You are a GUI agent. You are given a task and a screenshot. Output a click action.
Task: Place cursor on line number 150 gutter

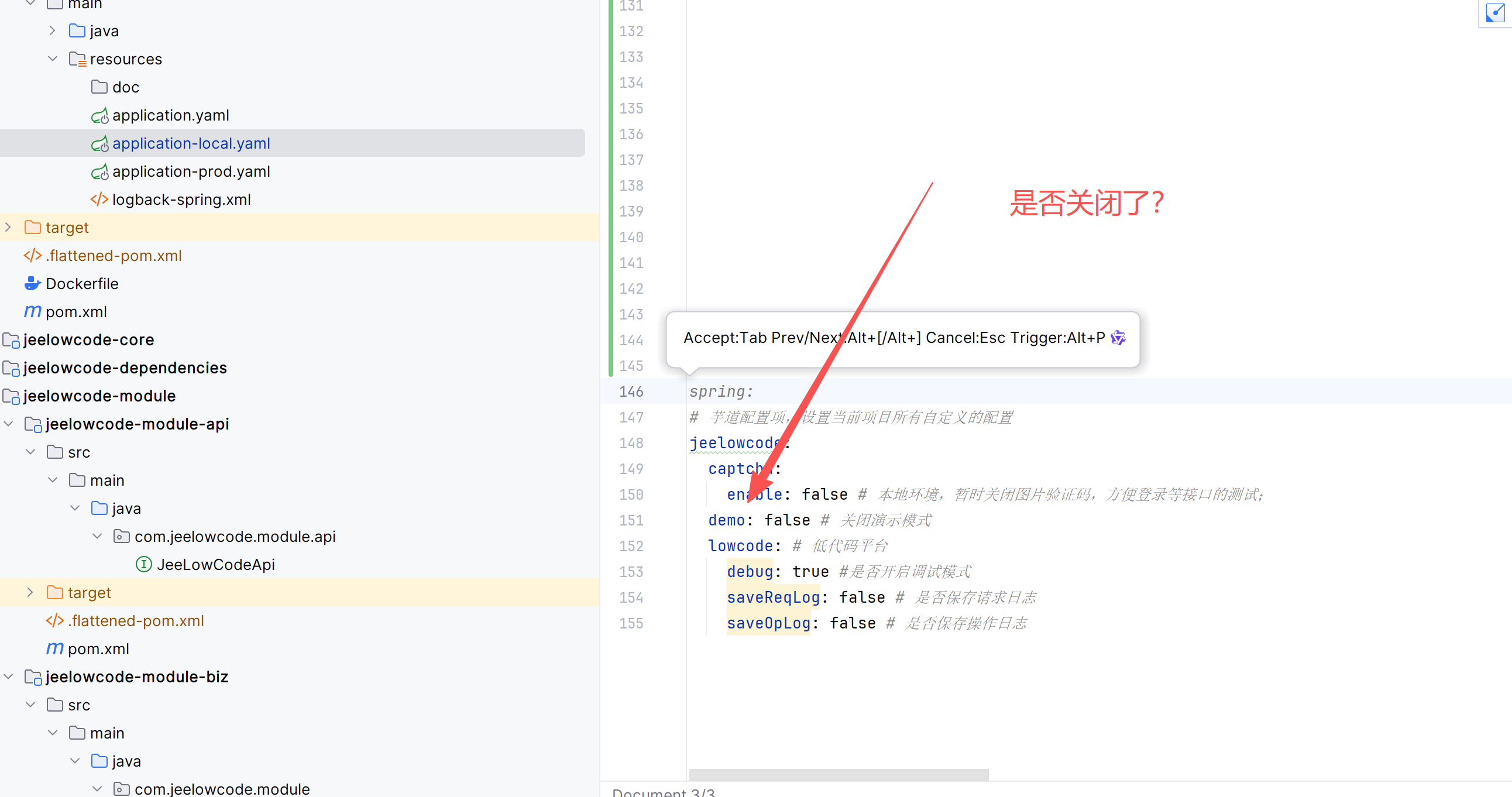(631, 494)
